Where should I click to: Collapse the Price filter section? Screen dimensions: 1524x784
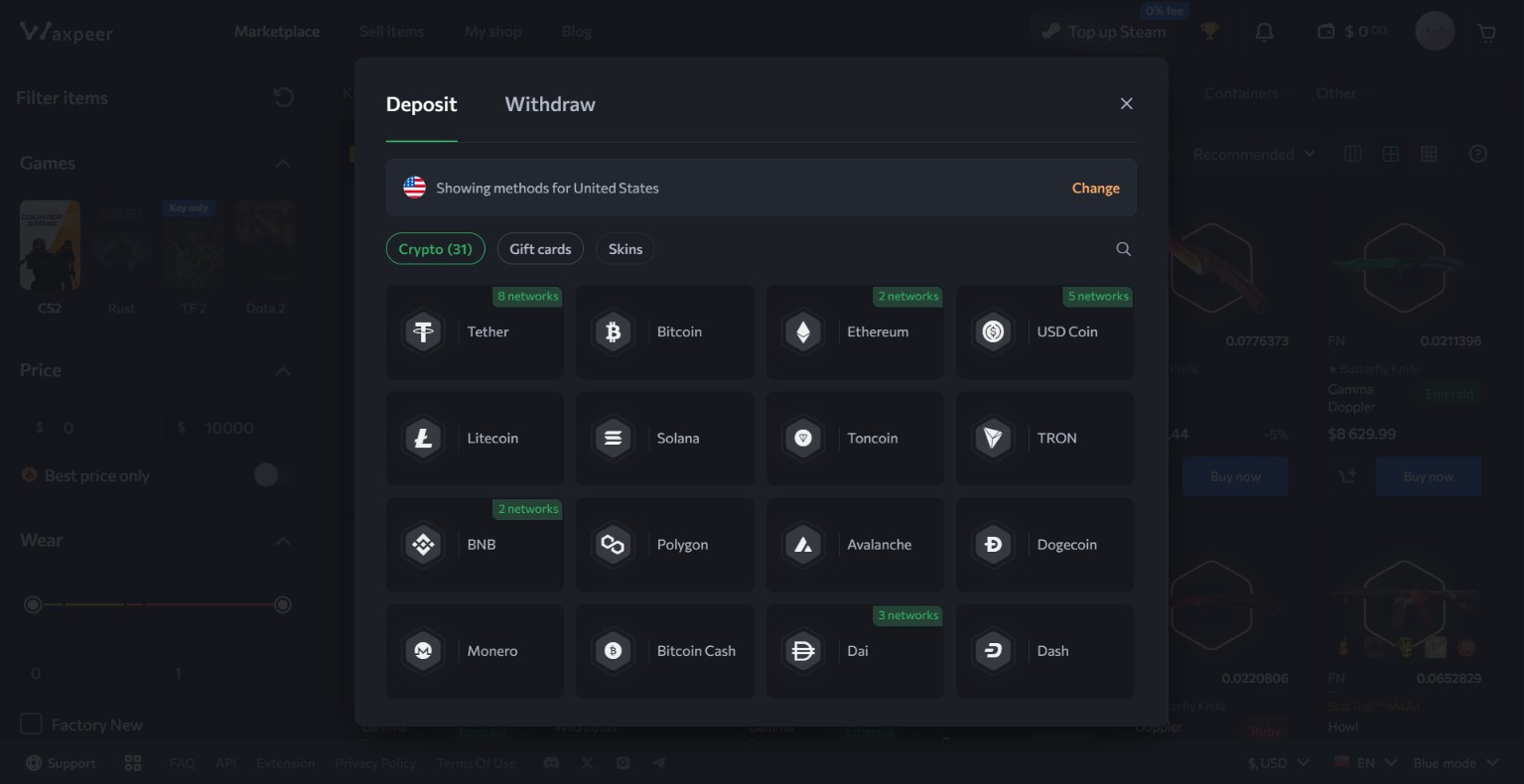[283, 370]
